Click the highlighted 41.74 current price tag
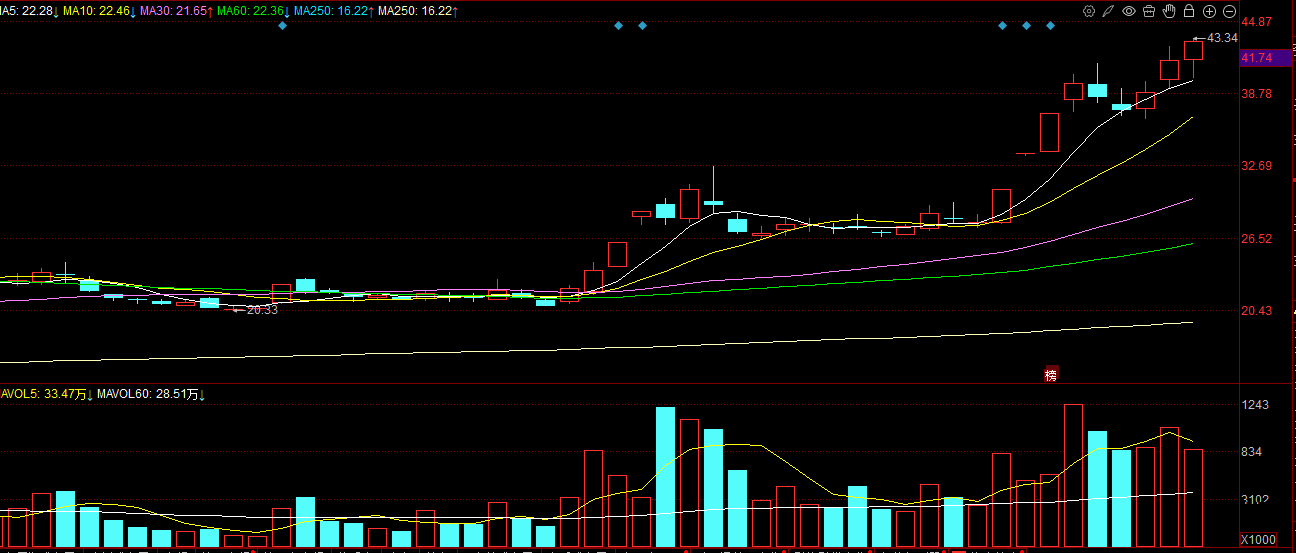 click(x=1265, y=58)
